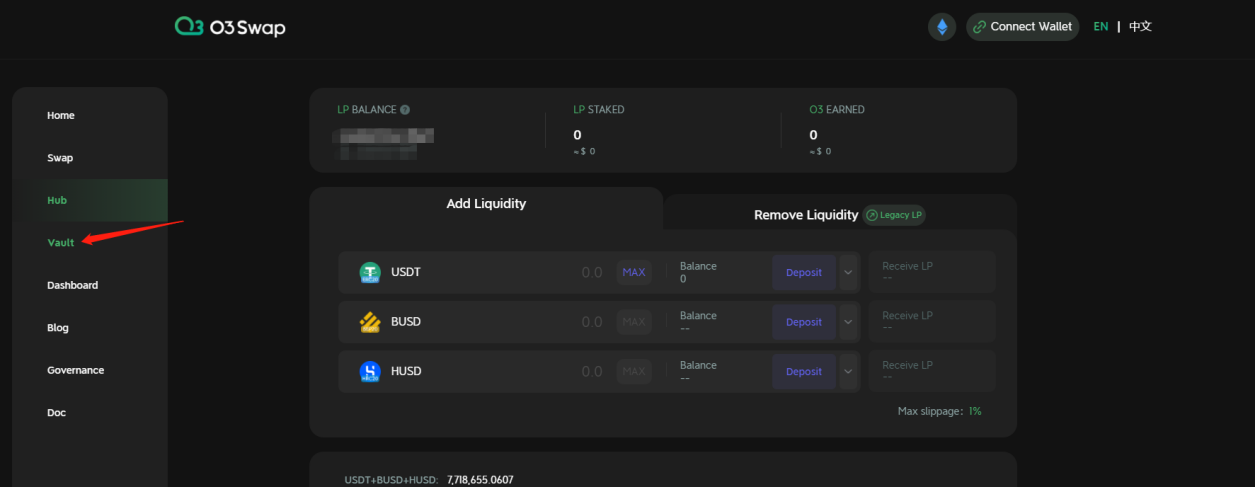Switch language to 中文

click(1140, 27)
